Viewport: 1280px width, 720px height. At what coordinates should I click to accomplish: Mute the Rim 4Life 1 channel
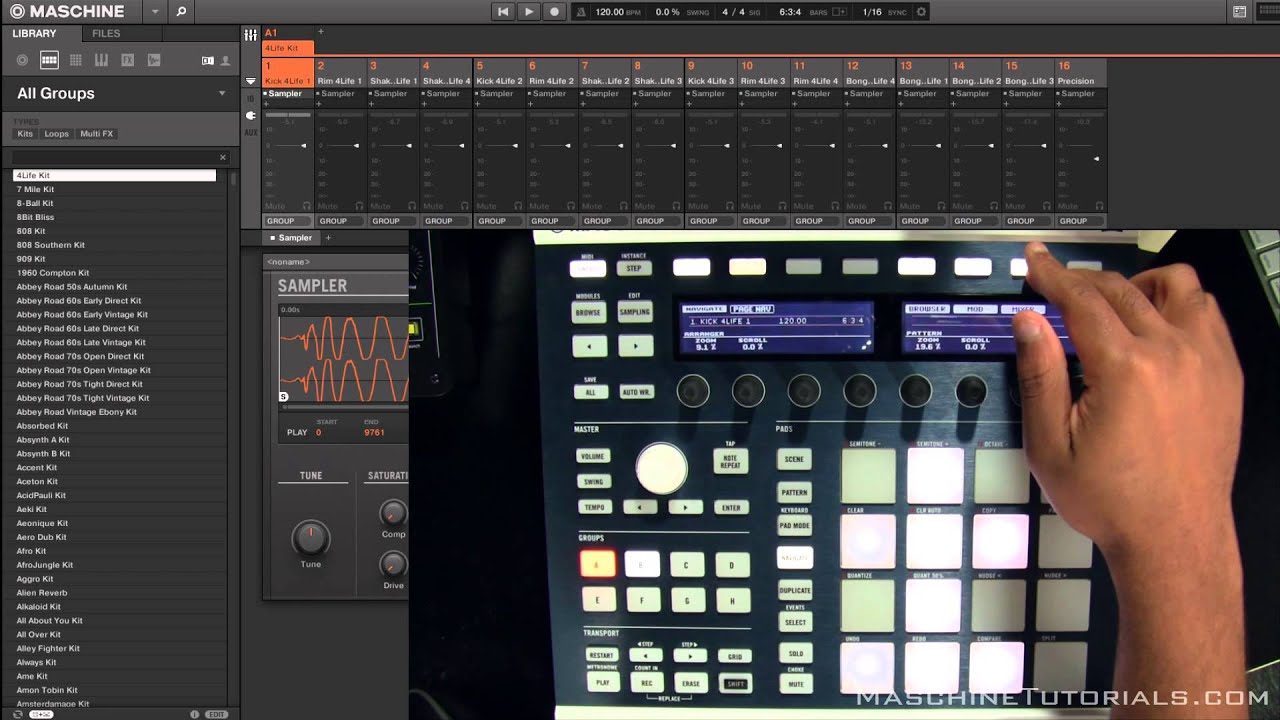point(327,206)
